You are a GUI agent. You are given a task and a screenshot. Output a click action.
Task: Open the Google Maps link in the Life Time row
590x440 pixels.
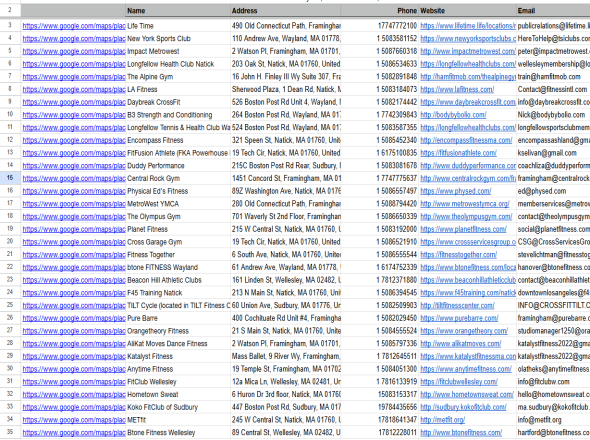pos(74,26)
